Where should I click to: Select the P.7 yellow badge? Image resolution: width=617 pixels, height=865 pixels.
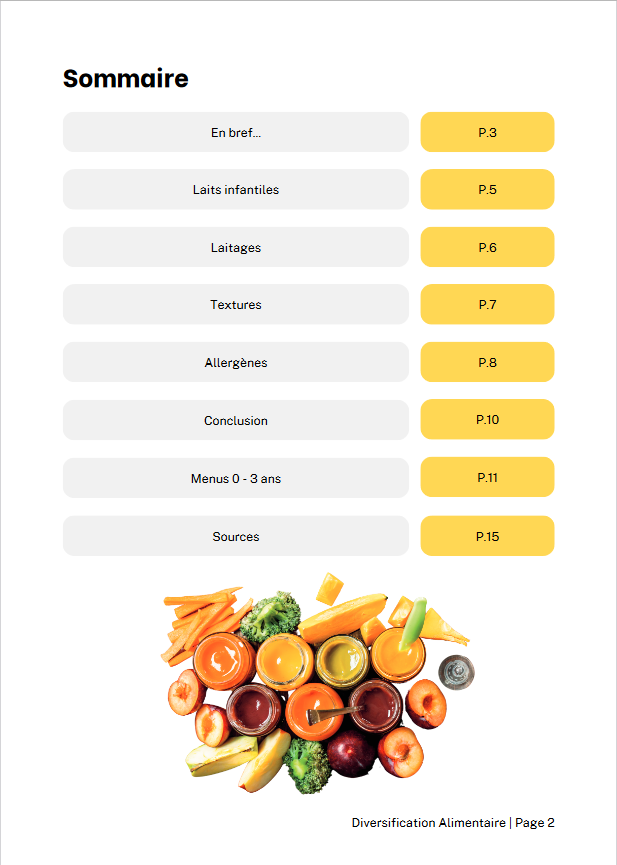tap(487, 305)
